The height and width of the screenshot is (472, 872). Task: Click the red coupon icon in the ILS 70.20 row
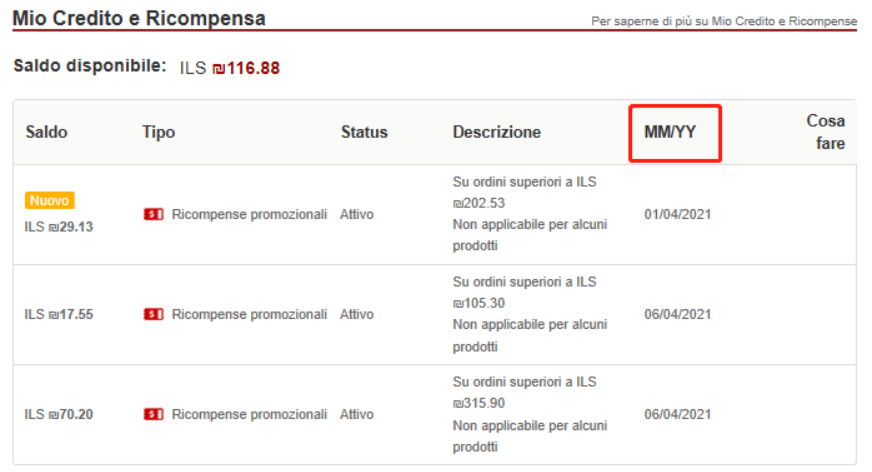[x=153, y=414]
